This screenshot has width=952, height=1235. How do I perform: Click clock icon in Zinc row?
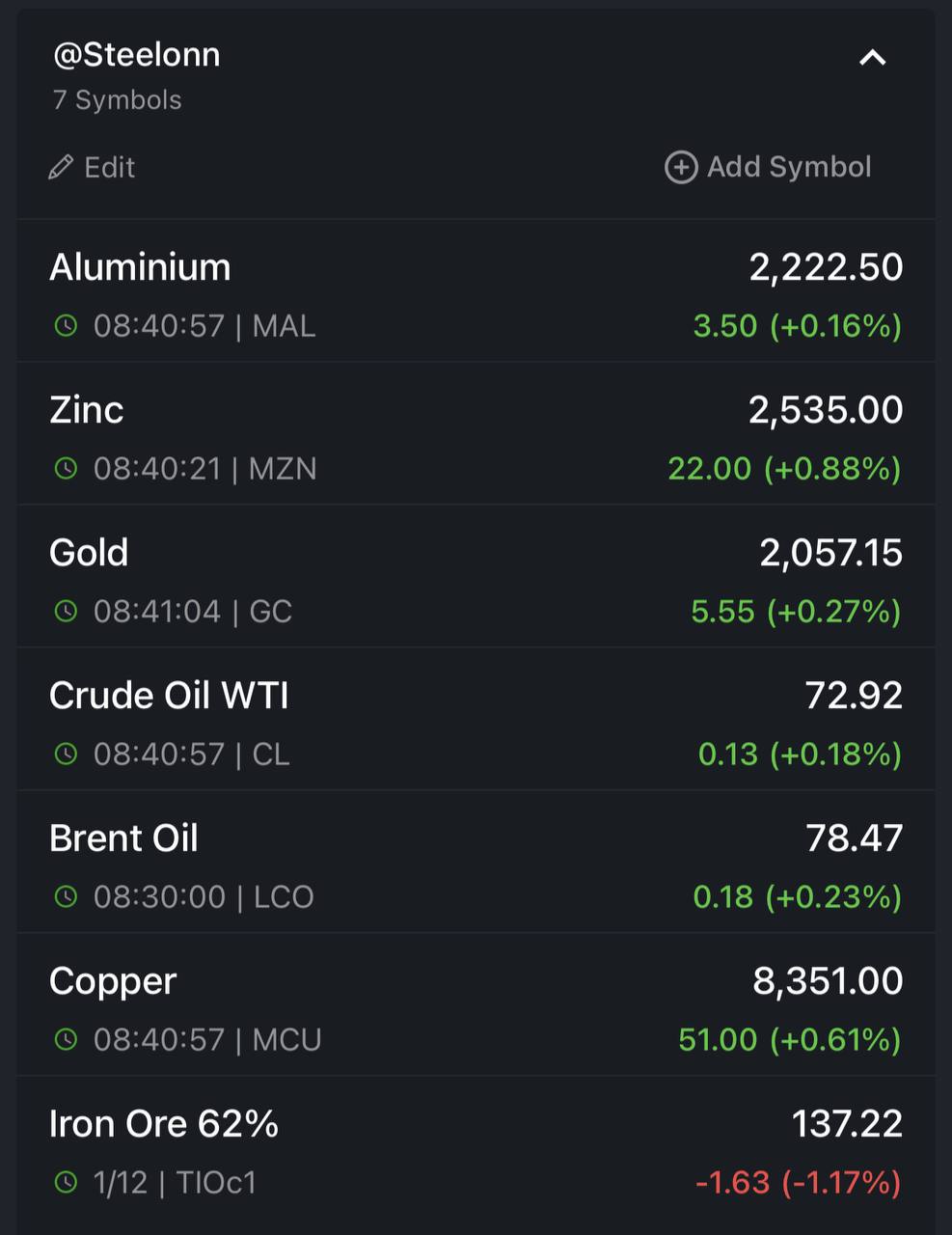66,469
